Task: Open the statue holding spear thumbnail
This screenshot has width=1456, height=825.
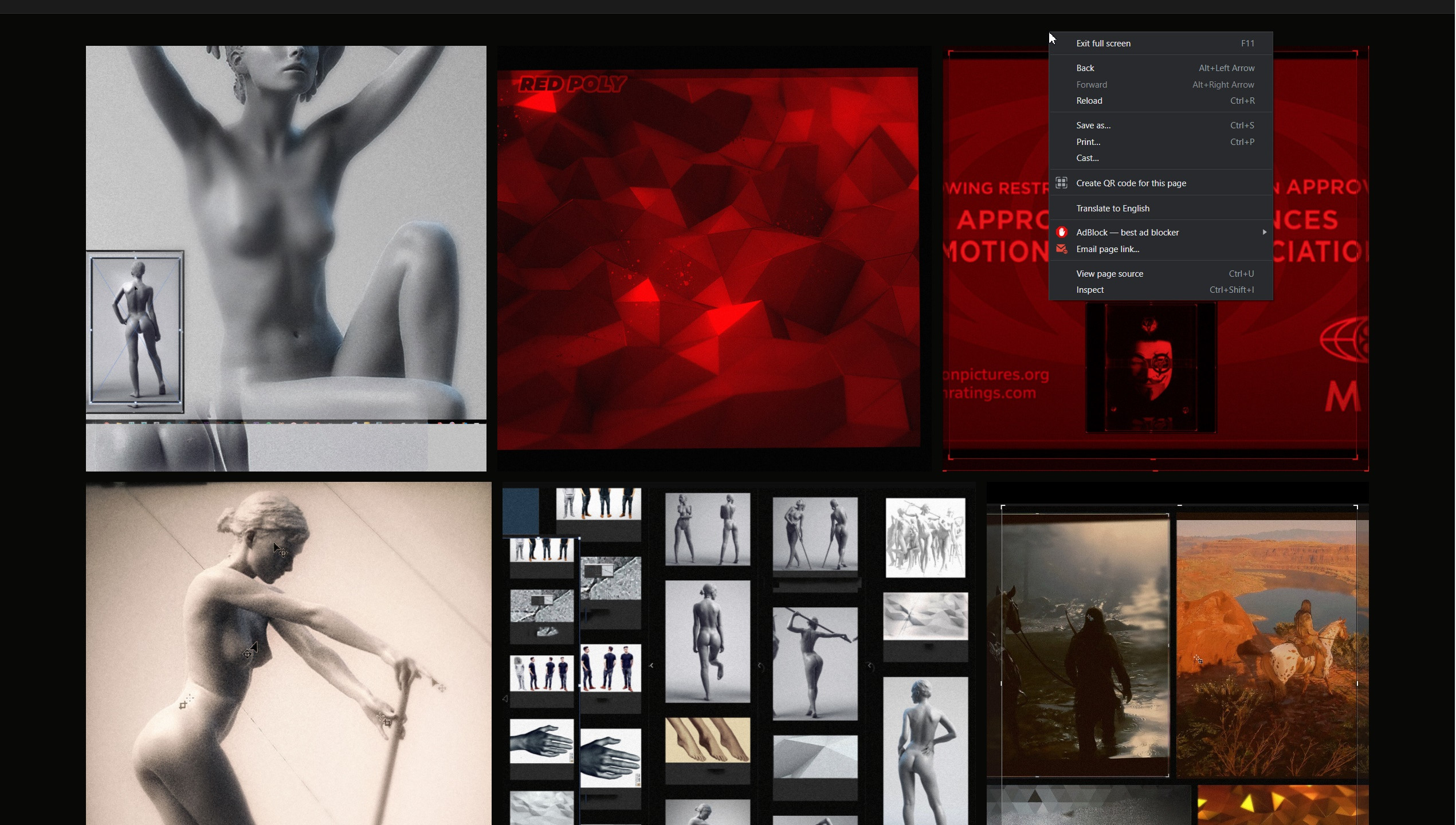Action: pyautogui.click(x=815, y=663)
